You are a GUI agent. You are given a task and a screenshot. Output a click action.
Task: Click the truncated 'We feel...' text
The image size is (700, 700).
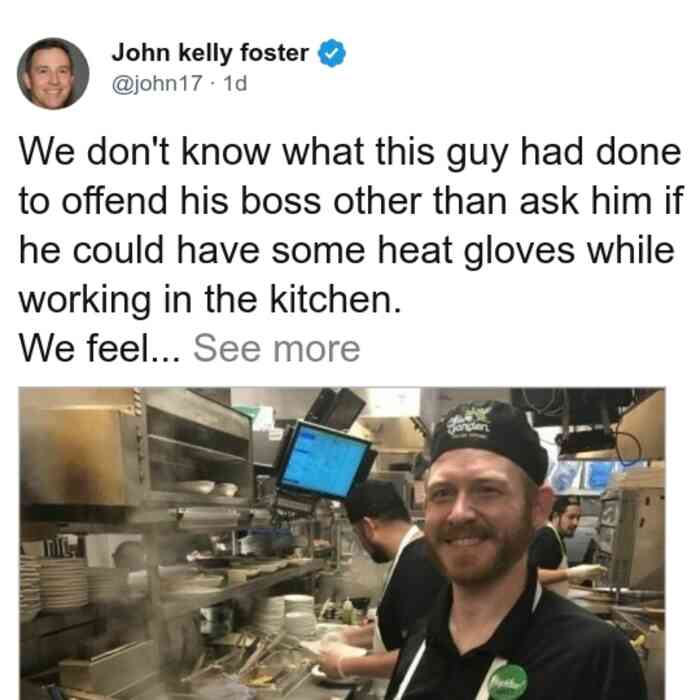click(x=100, y=348)
